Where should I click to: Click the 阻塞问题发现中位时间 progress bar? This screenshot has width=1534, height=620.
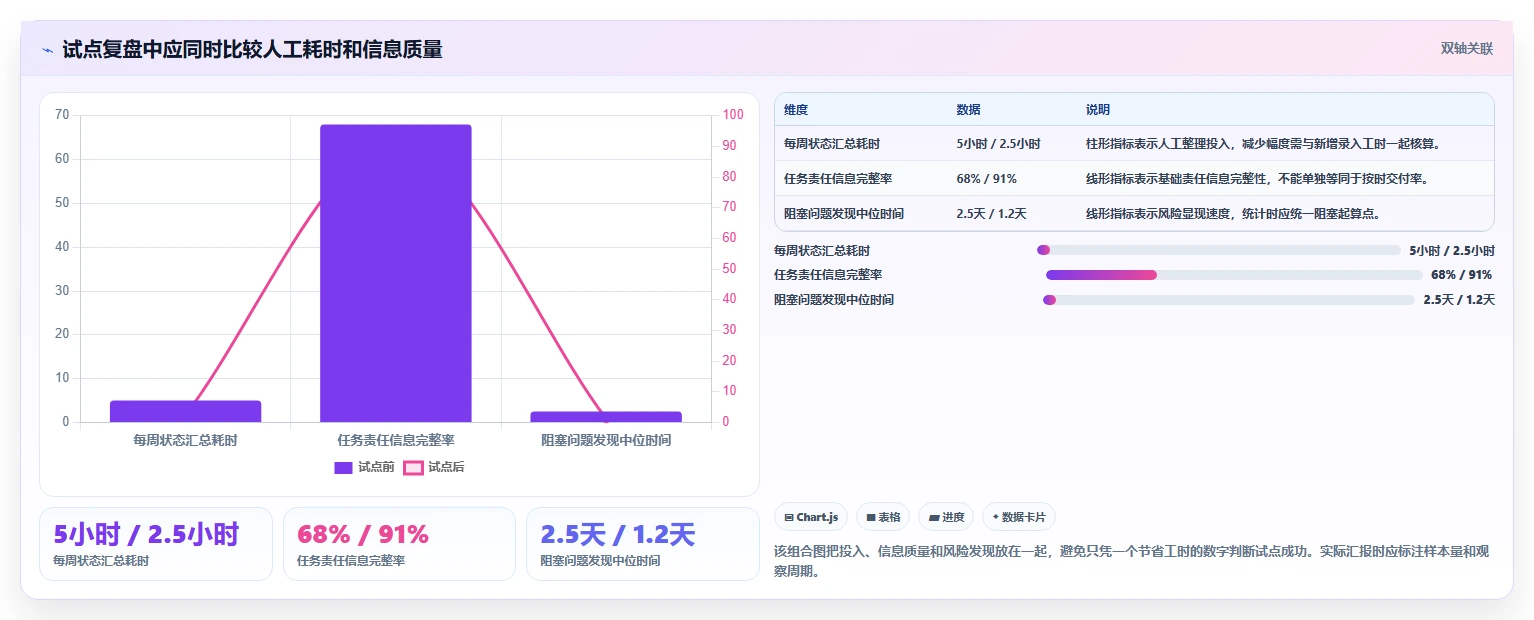click(x=1229, y=300)
